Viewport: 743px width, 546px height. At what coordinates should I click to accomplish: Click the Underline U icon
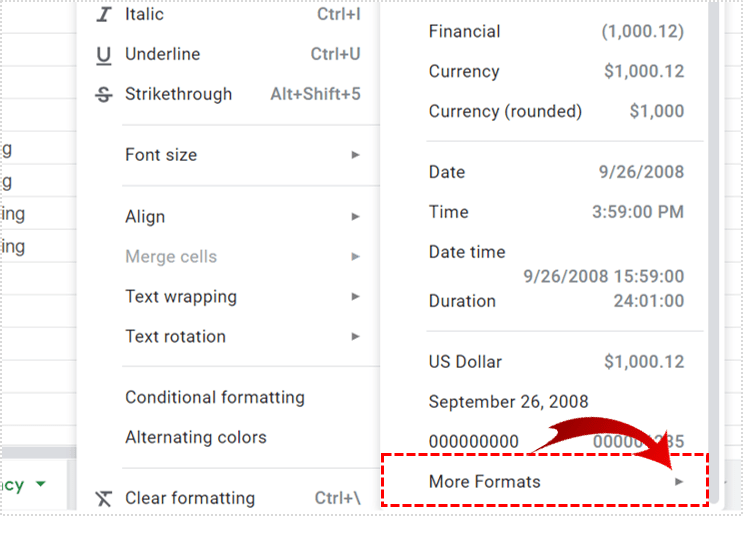(x=104, y=55)
